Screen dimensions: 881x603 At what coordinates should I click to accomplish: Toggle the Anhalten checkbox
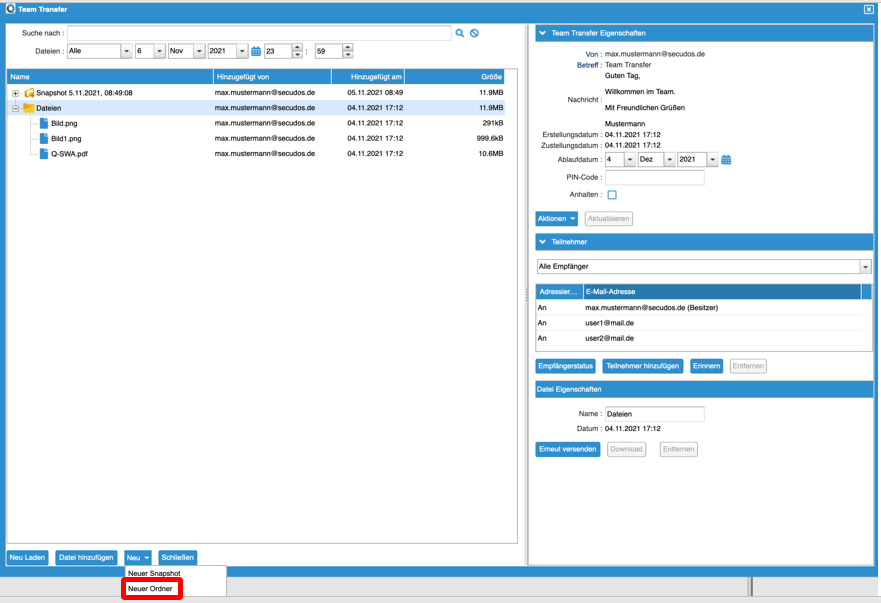tap(612, 195)
